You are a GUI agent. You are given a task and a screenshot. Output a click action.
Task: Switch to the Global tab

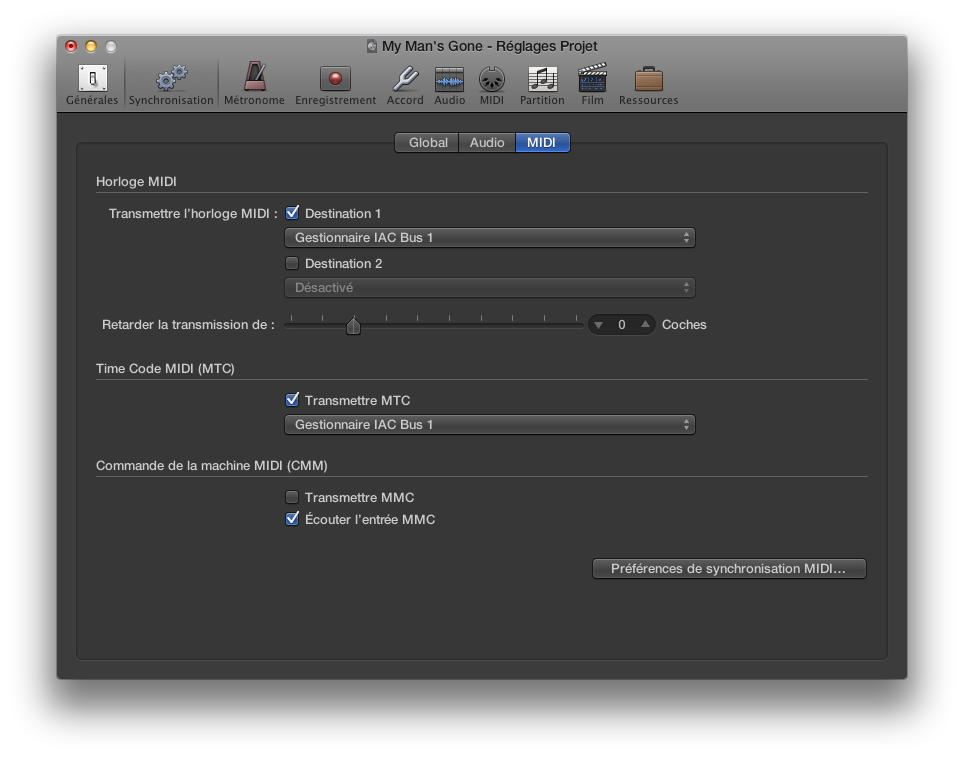tap(427, 143)
